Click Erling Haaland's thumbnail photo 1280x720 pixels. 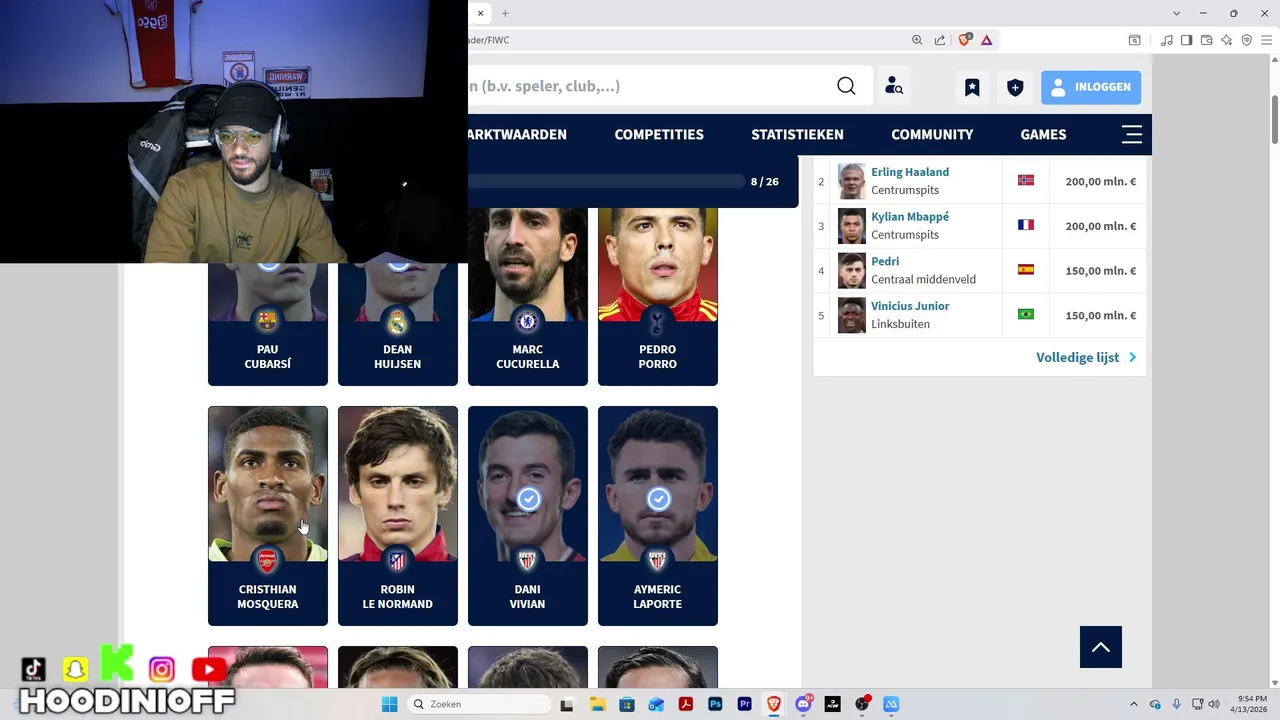pyautogui.click(x=852, y=181)
